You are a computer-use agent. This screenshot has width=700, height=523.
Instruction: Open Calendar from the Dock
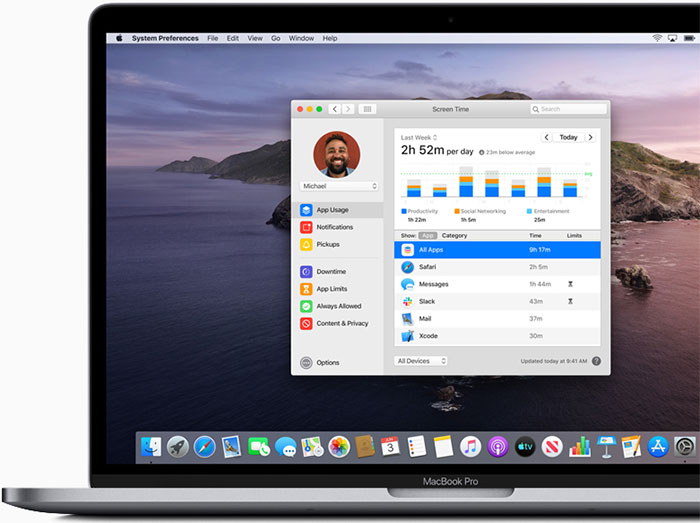point(390,447)
